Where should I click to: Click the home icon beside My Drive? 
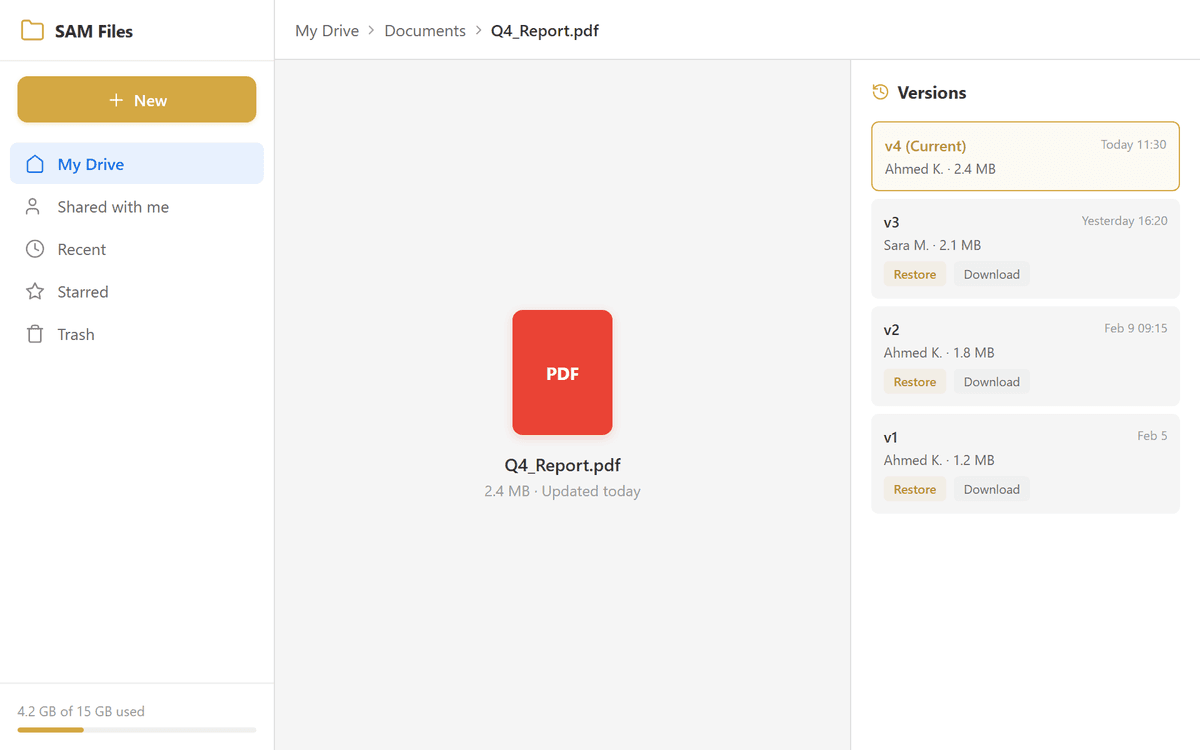tap(35, 164)
